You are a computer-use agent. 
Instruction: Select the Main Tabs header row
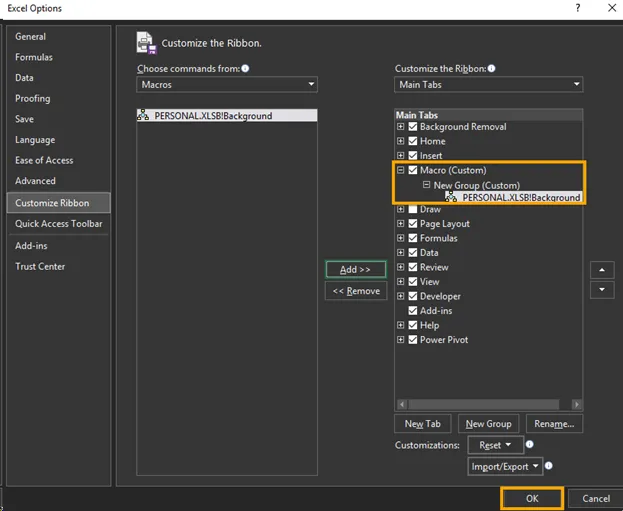tap(488, 115)
